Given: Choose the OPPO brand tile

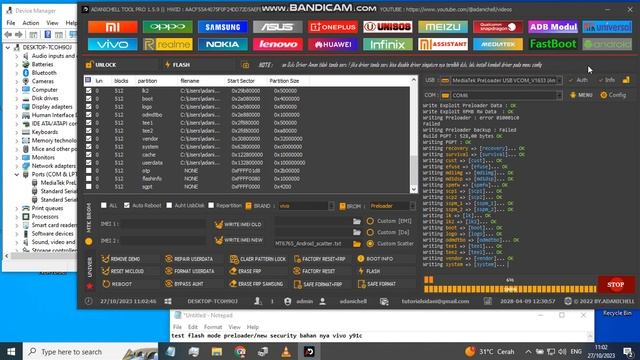Looking at the screenshot, I should coord(167,27).
